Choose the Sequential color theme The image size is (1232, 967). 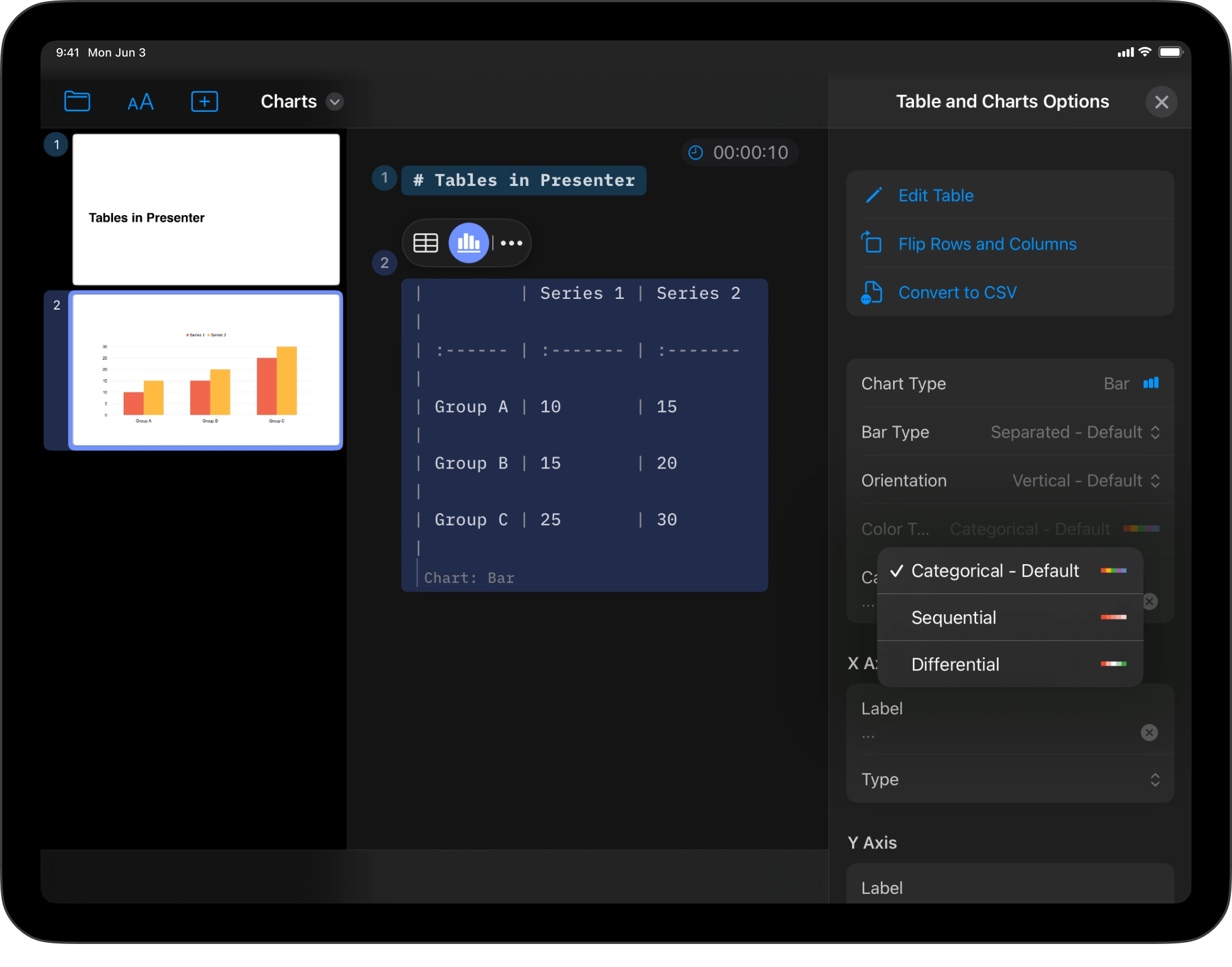(953, 617)
